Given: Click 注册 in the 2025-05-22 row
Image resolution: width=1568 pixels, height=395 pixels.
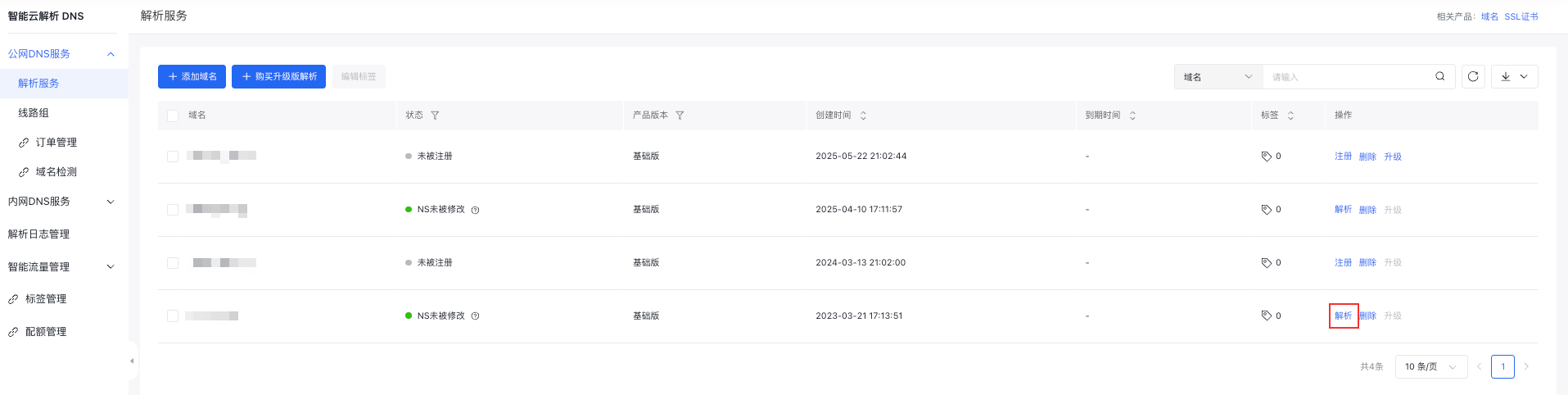Looking at the screenshot, I should (x=1343, y=157).
